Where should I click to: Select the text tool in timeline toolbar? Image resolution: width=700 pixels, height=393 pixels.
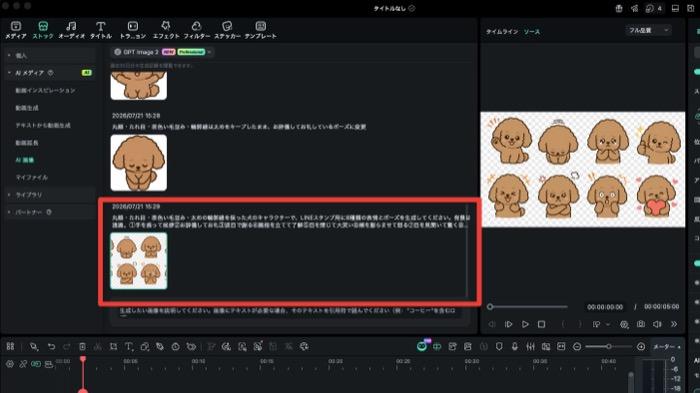pyautogui.click(x=129, y=347)
